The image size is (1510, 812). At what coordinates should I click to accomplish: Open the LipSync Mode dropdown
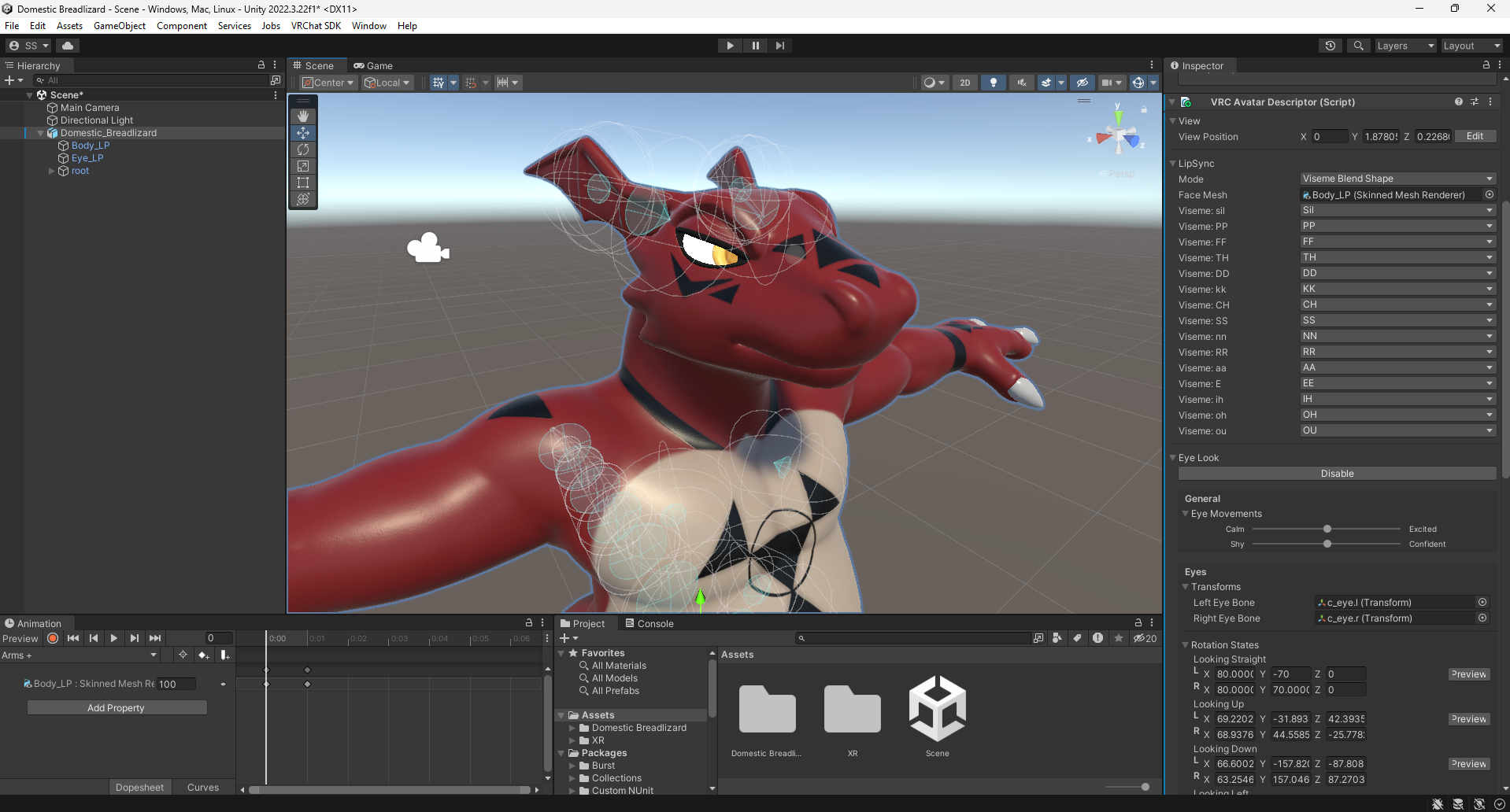tap(1397, 179)
